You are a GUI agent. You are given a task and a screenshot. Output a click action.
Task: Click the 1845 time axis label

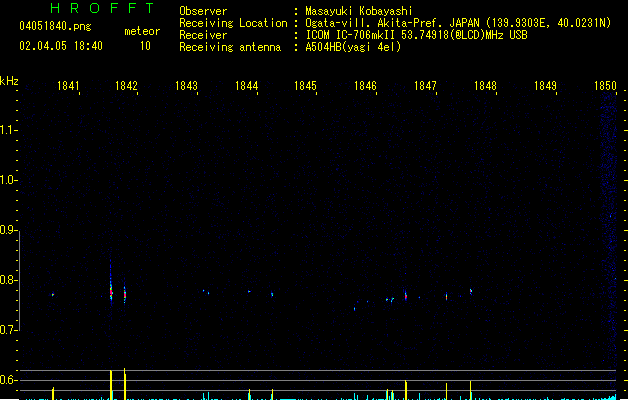click(x=305, y=86)
